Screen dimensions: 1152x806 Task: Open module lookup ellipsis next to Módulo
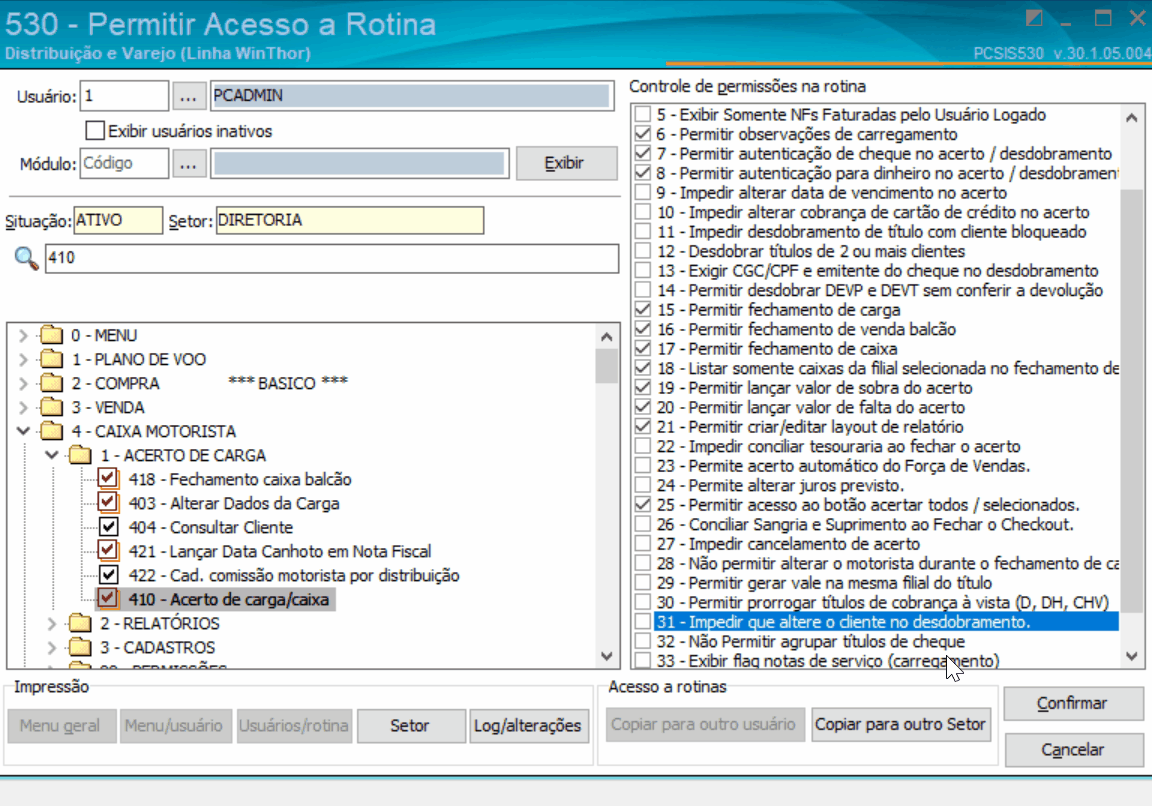[188, 163]
